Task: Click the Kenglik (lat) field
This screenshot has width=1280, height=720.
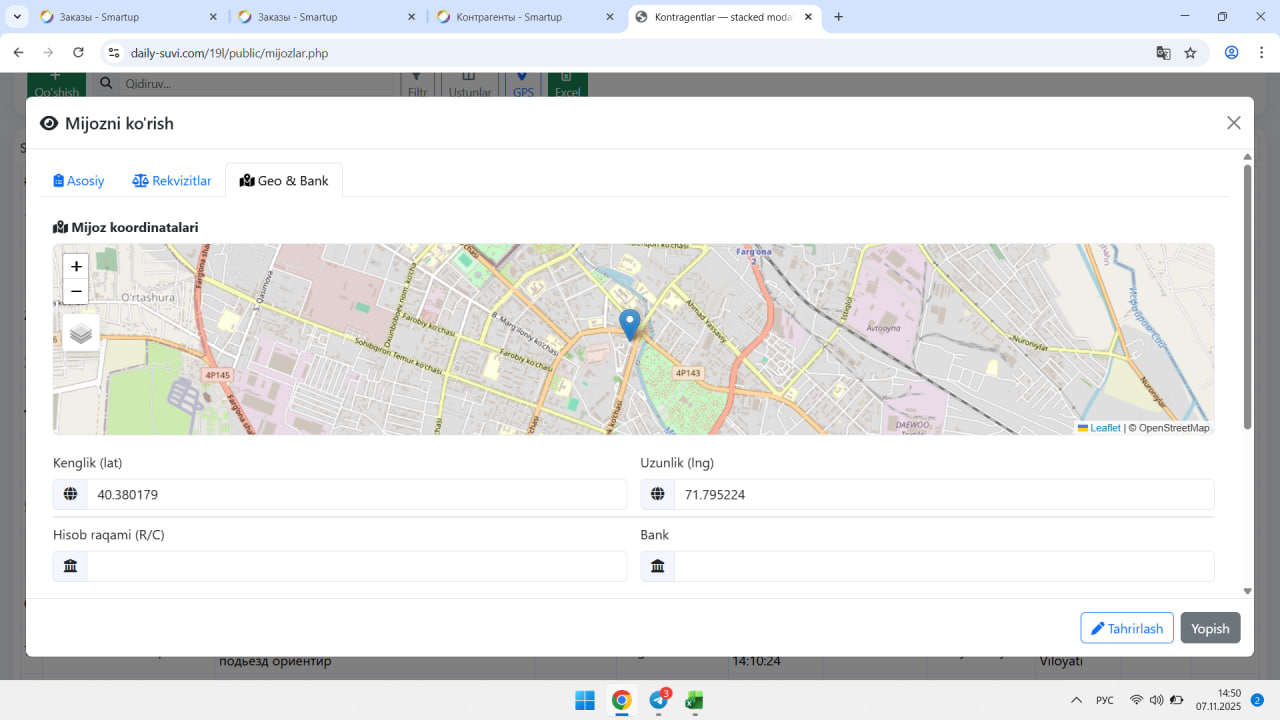Action: coord(355,494)
